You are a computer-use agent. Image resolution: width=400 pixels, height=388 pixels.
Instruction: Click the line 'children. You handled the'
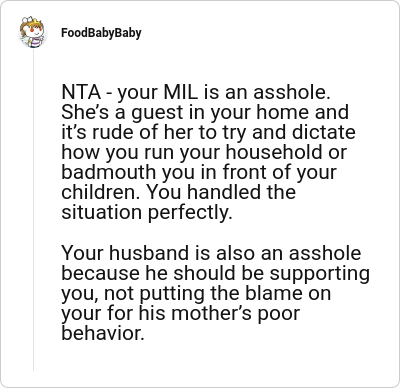point(179,192)
